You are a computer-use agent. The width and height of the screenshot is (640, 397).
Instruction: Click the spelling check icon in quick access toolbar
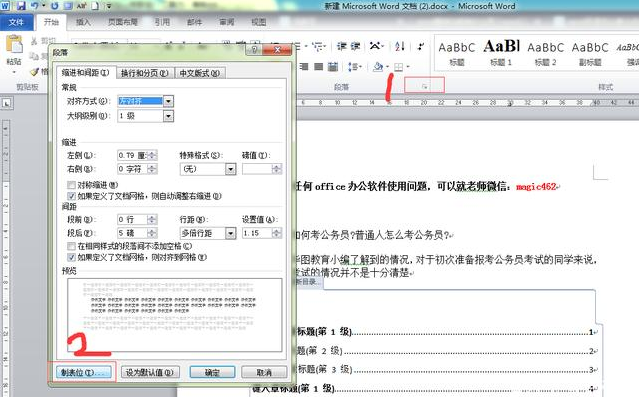(81, 6)
